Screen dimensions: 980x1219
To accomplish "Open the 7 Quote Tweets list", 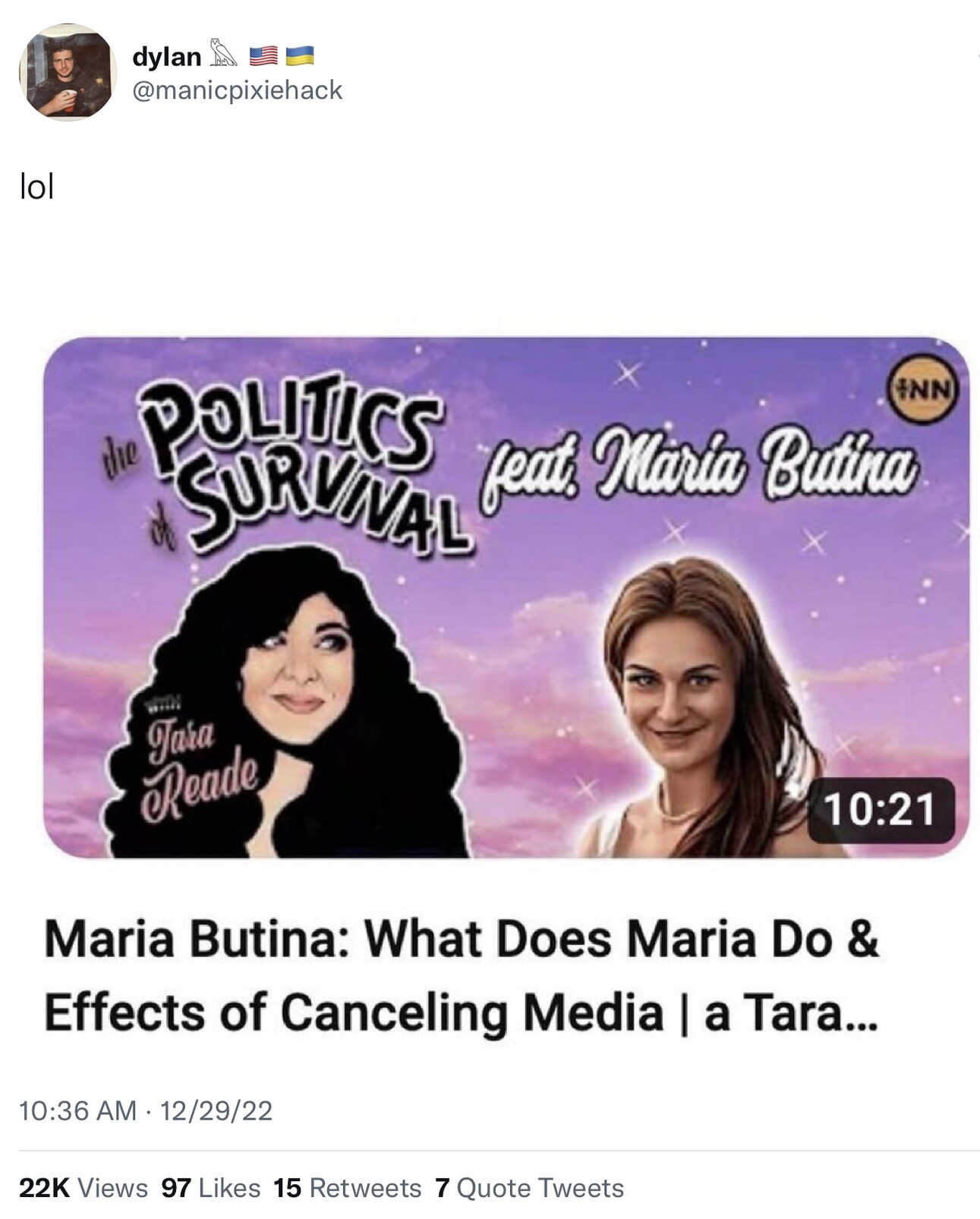I will 529,1187.
